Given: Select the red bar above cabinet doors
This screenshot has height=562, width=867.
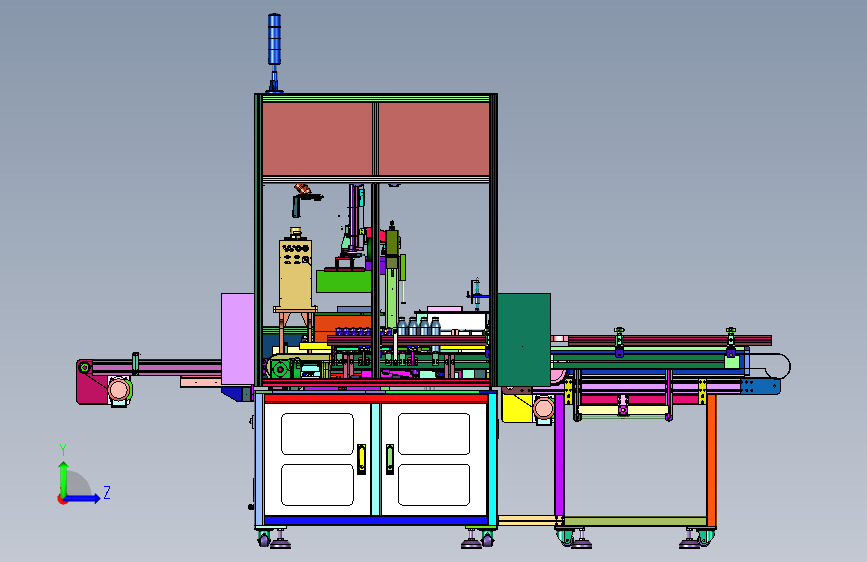Looking at the screenshot, I should coord(376,398).
